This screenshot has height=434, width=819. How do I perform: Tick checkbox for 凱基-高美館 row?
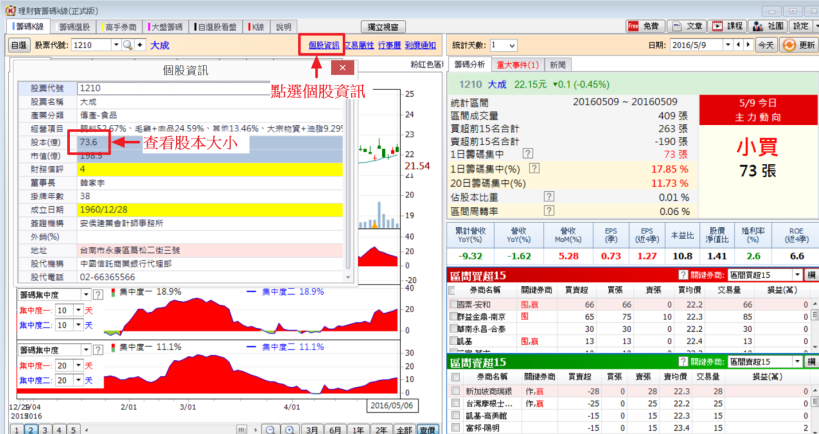tap(455, 416)
